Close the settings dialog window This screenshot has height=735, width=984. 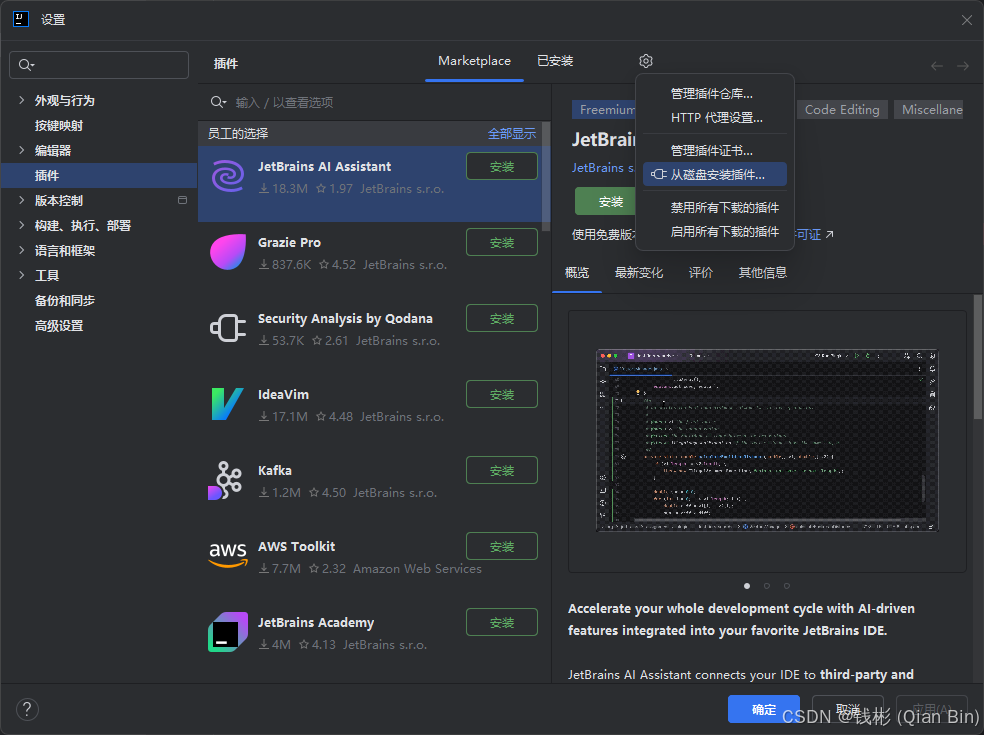(966, 20)
